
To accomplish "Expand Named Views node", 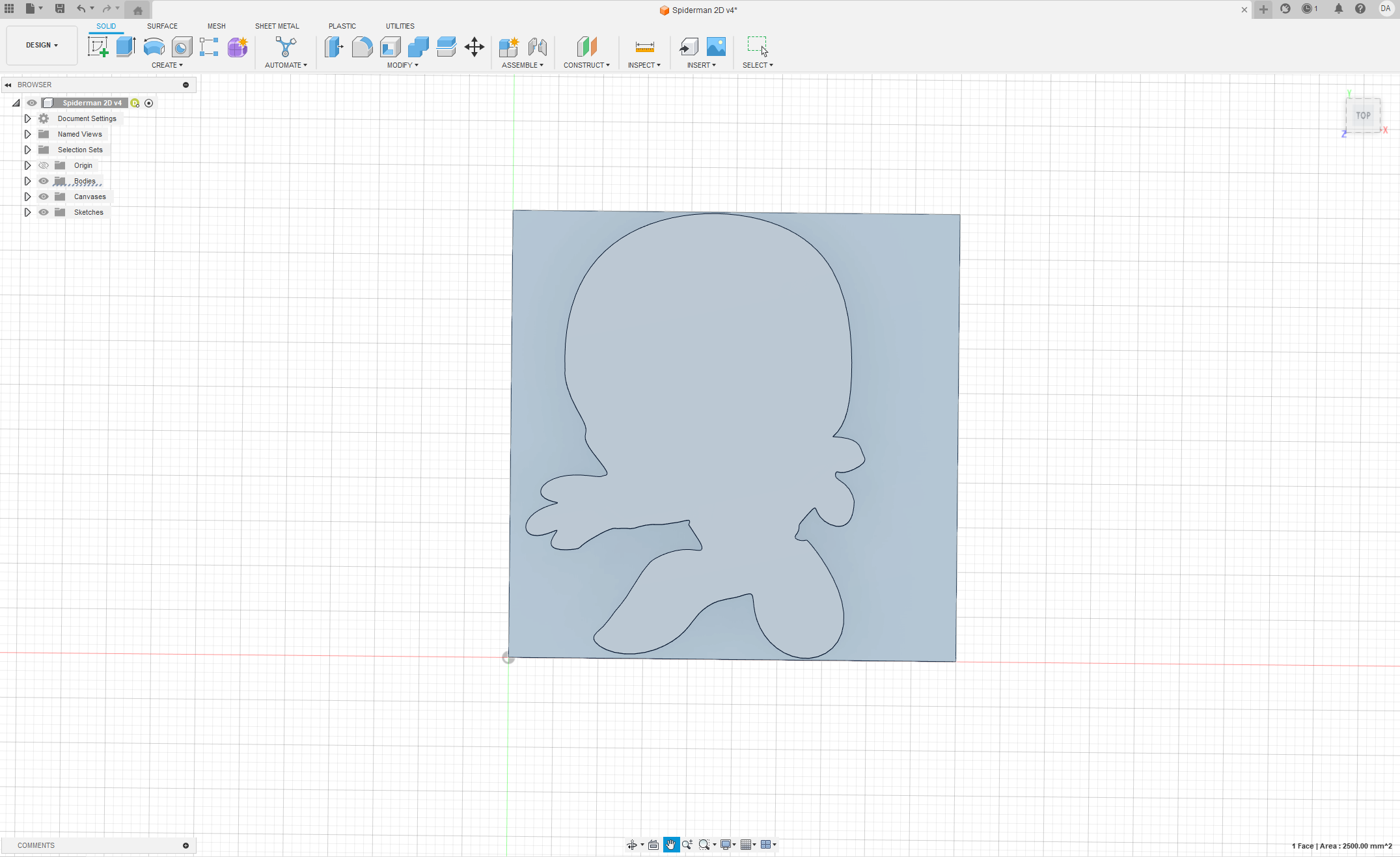I will [27, 134].
